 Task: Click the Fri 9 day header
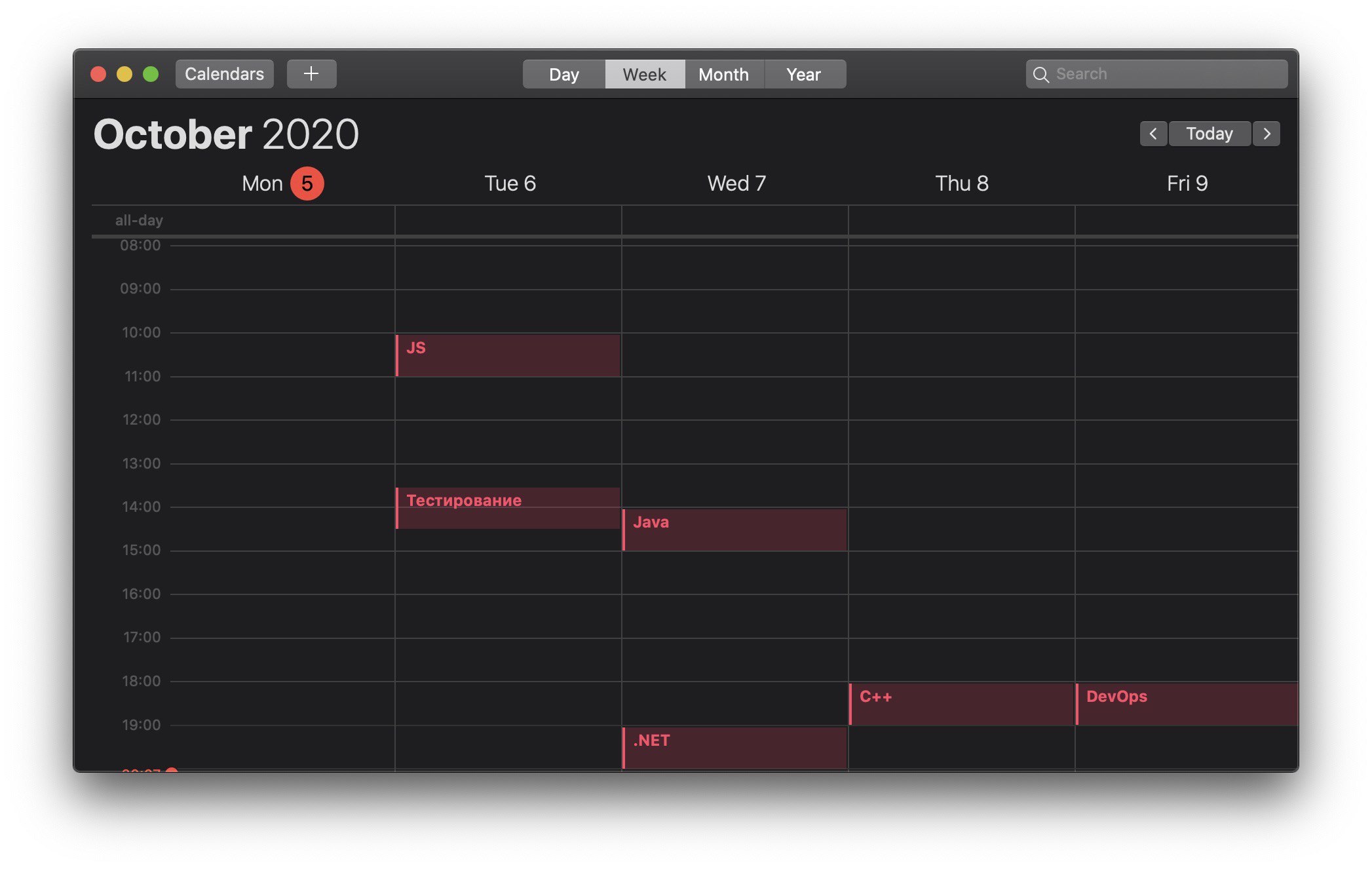point(1187,183)
